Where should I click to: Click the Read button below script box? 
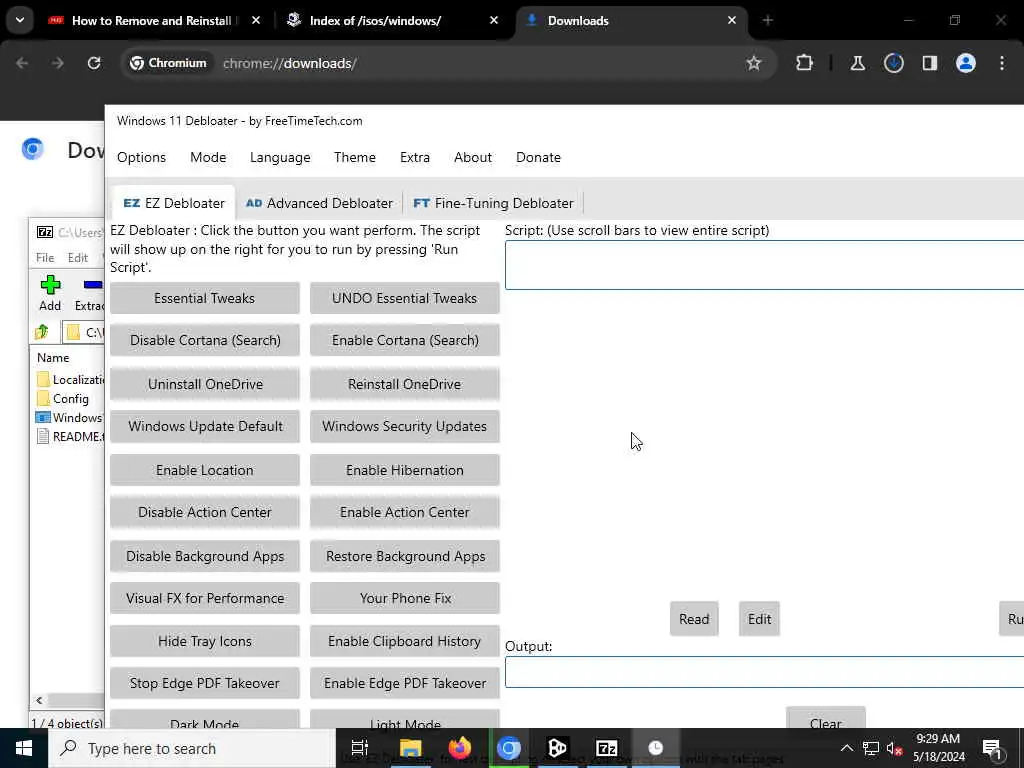tap(694, 619)
